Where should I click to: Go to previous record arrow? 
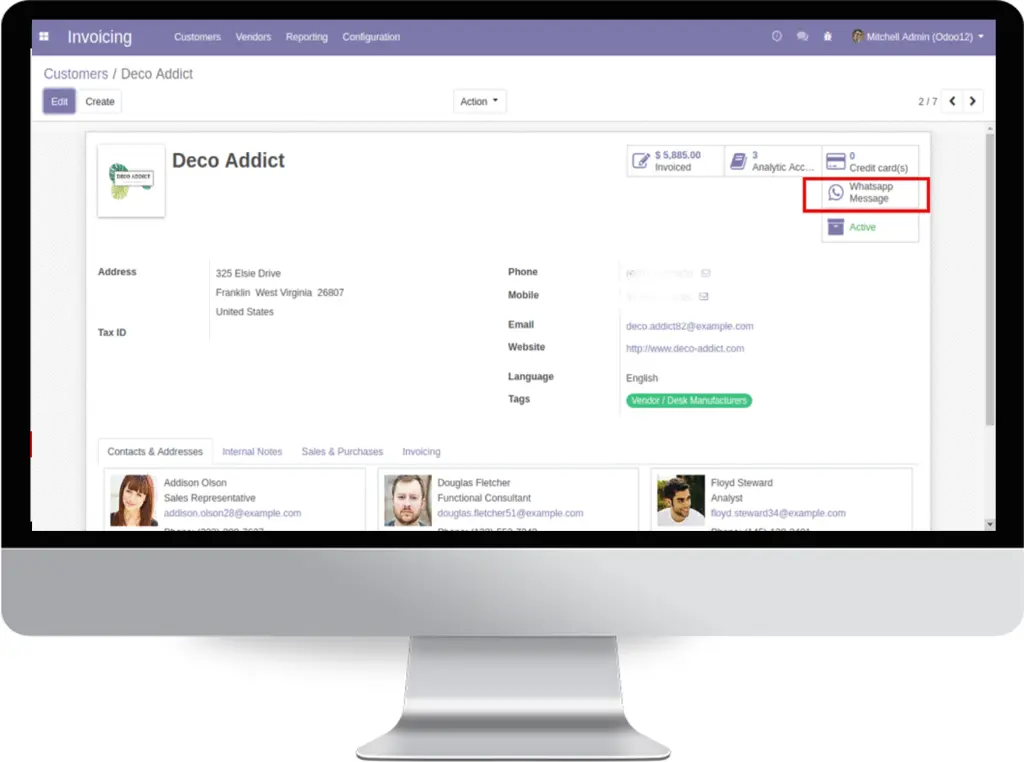click(x=952, y=101)
